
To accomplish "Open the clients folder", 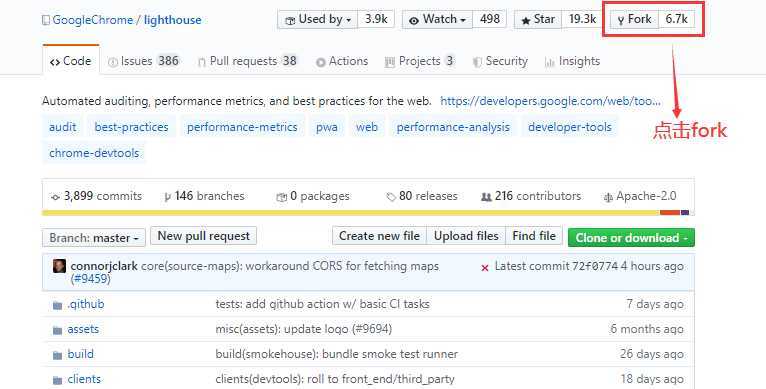I will tap(84, 379).
